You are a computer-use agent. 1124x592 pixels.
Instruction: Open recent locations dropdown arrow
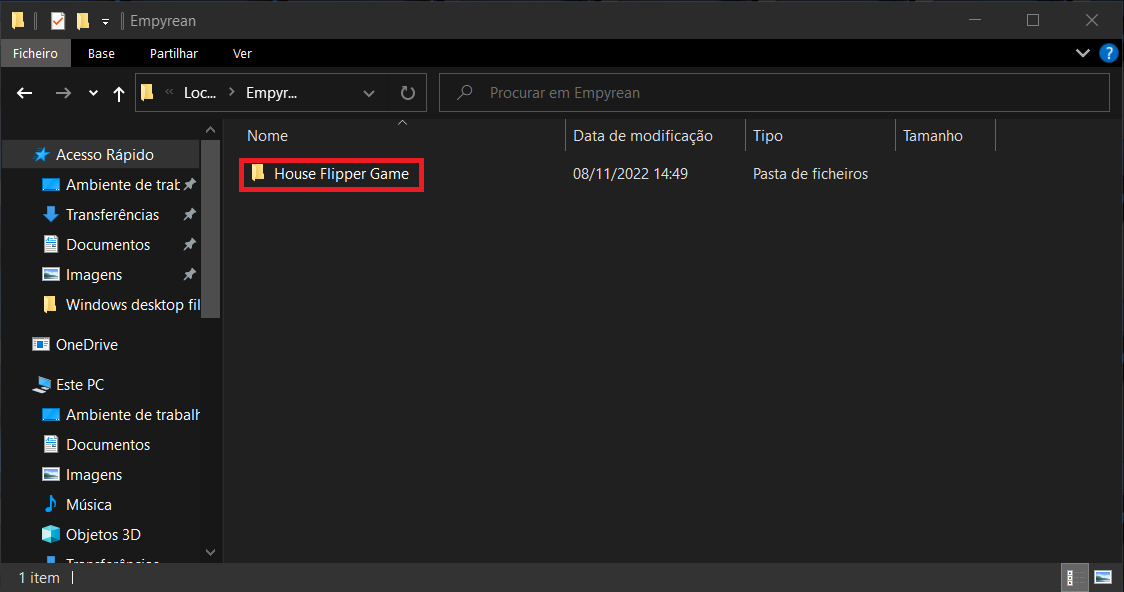click(93, 93)
